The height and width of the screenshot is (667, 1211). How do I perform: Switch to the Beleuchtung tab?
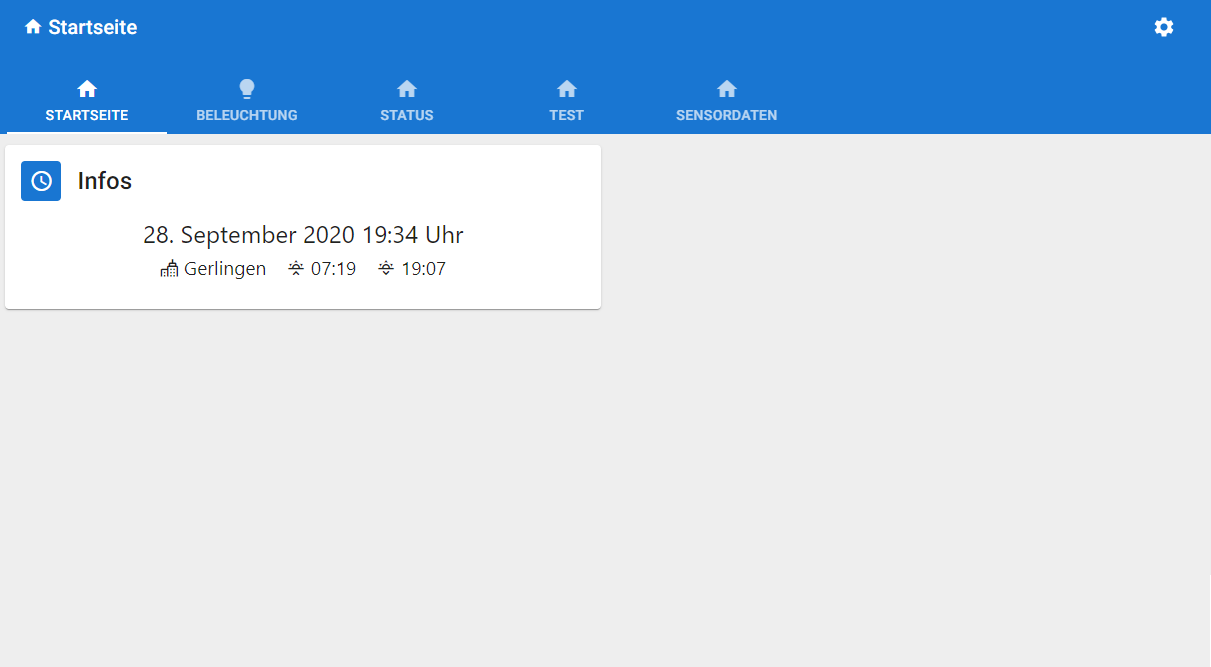247,115
